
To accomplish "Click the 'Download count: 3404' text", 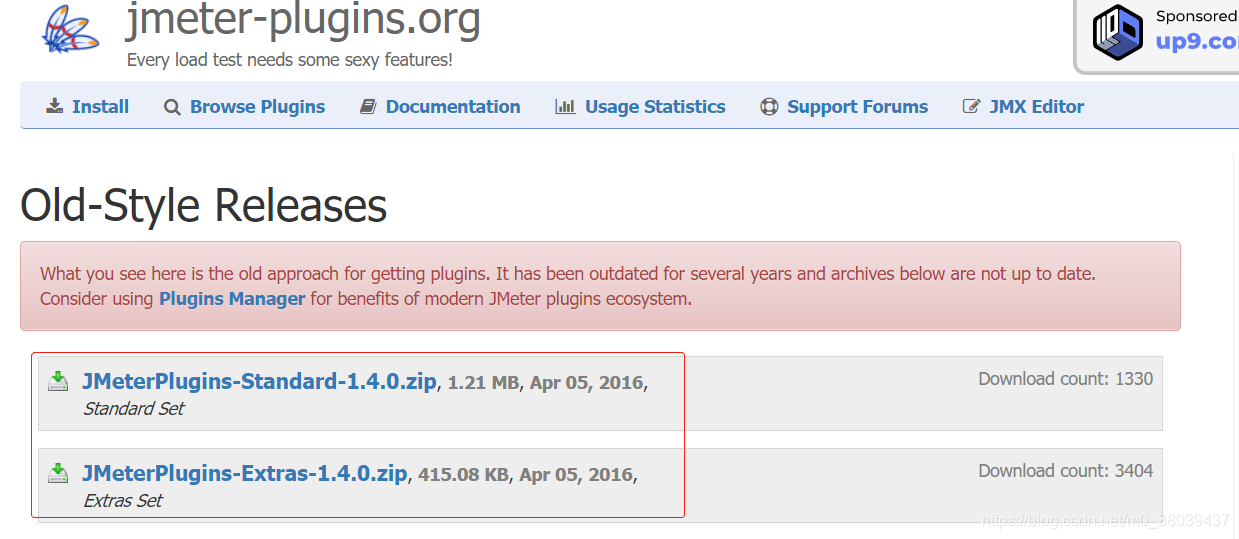I will pyautogui.click(x=1065, y=471).
